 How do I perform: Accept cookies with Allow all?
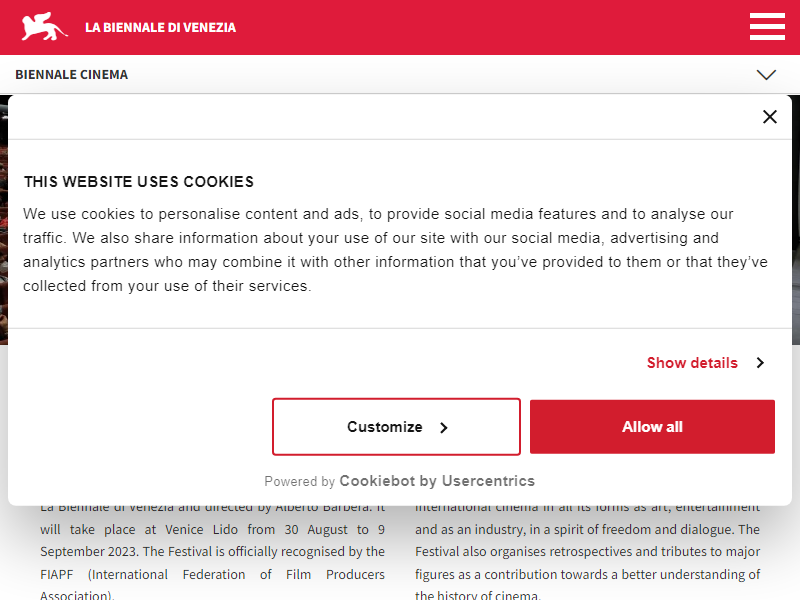(x=652, y=427)
